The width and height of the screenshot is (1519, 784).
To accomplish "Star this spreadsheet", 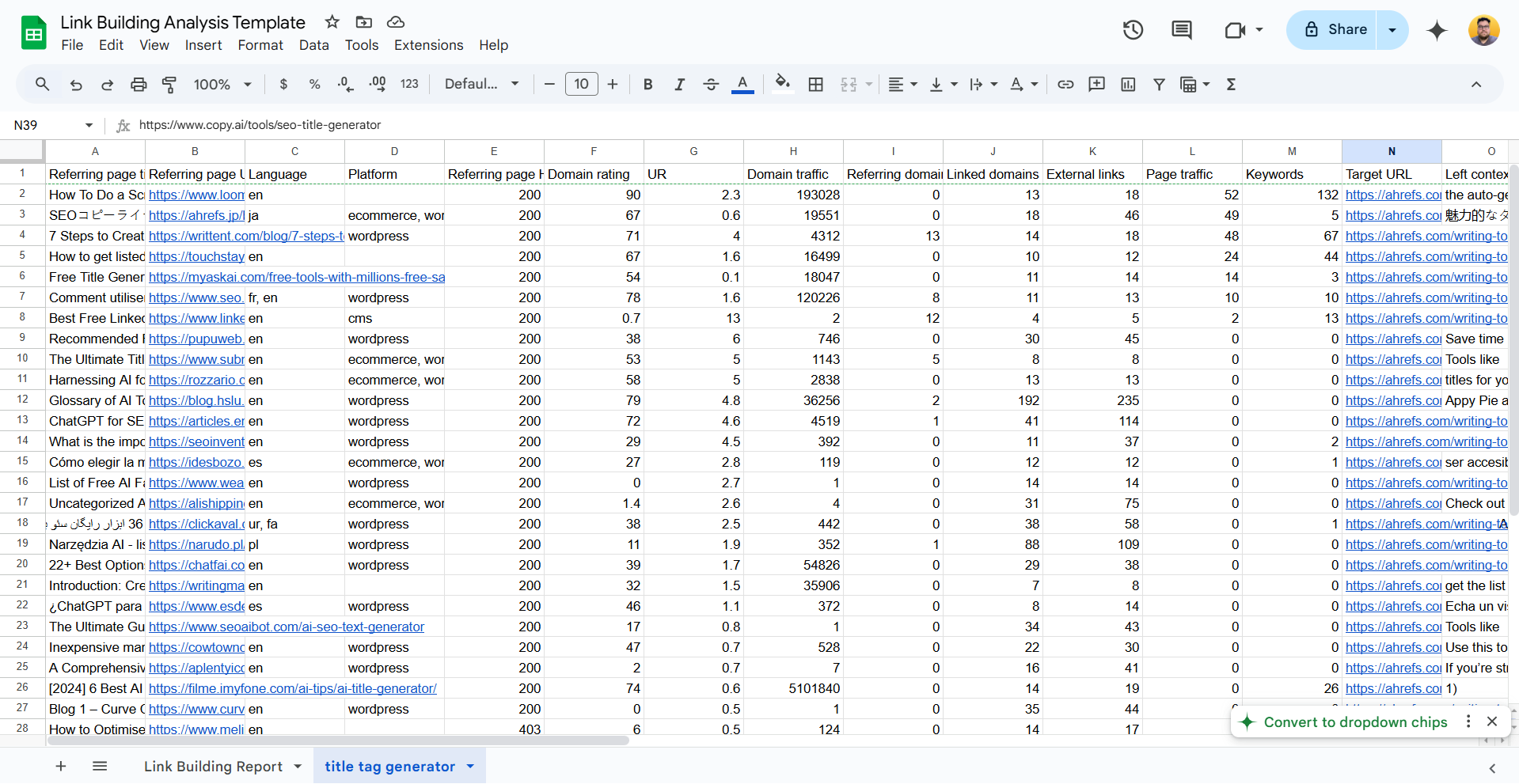I will point(332,22).
